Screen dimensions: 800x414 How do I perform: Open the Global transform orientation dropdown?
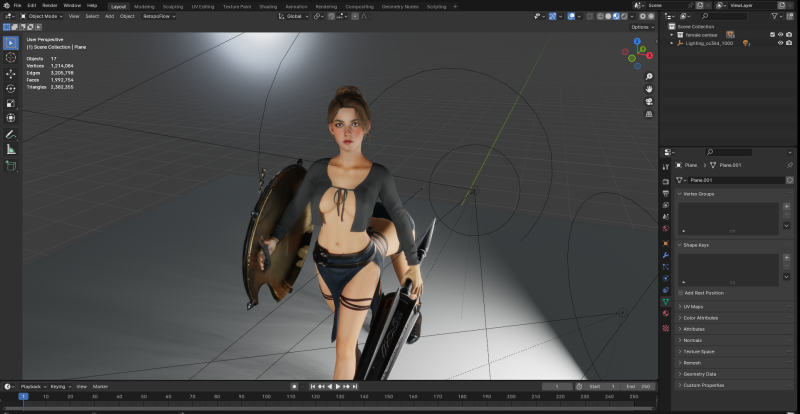(294, 16)
